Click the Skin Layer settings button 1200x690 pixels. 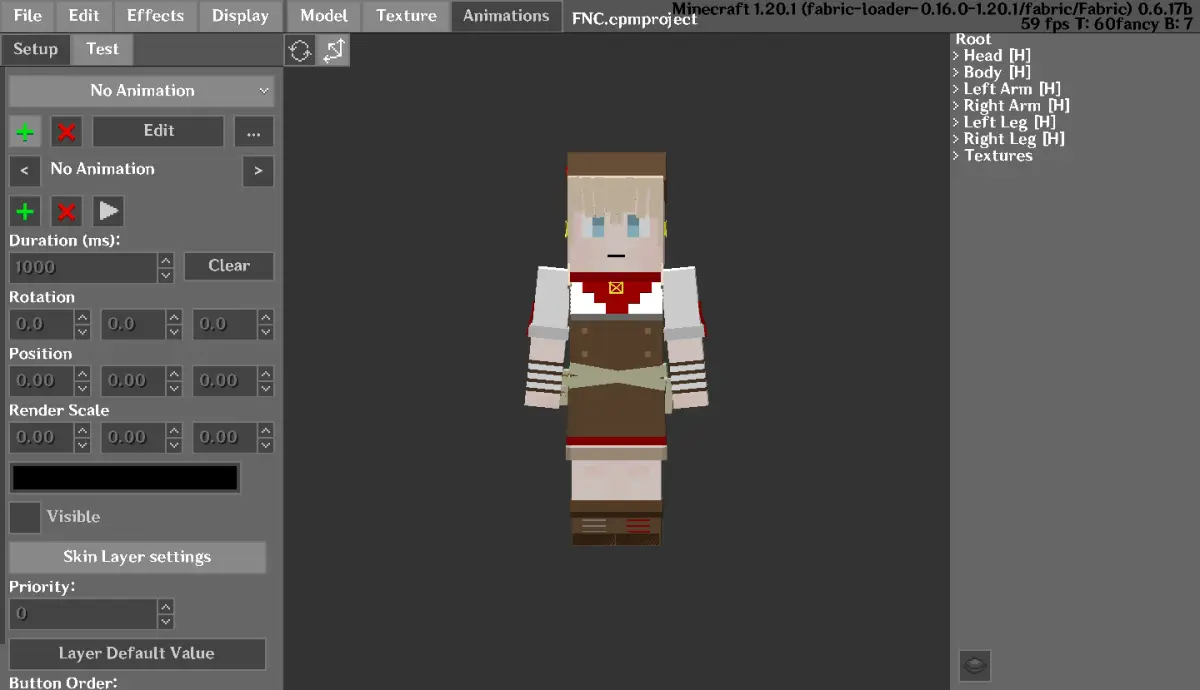click(x=137, y=557)
